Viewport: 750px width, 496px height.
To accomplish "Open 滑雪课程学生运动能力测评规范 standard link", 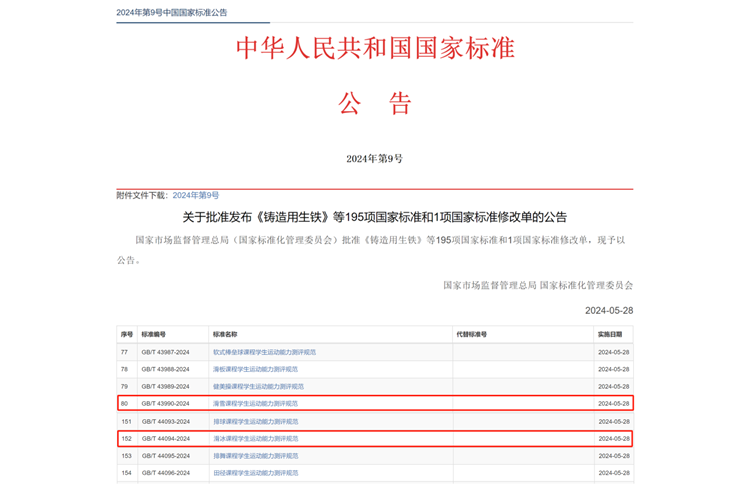I will click(255, 403).
